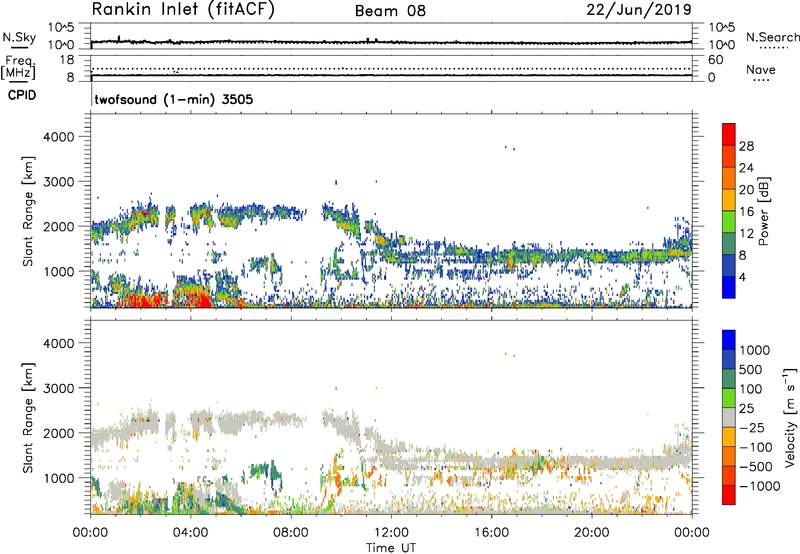The height and width of the screenshot is (554, 800).
Task: Click the power colorbar yellow segment between 16 and 20
Action: point(729,200)
